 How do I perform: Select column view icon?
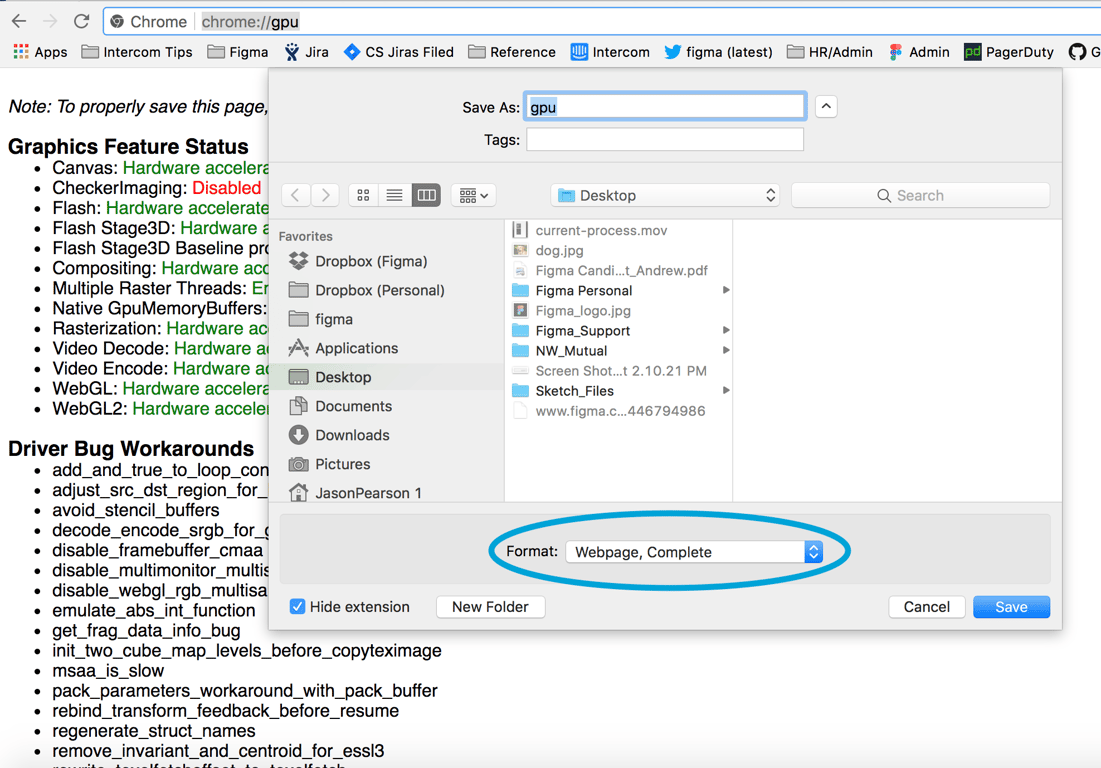[427, 196]
